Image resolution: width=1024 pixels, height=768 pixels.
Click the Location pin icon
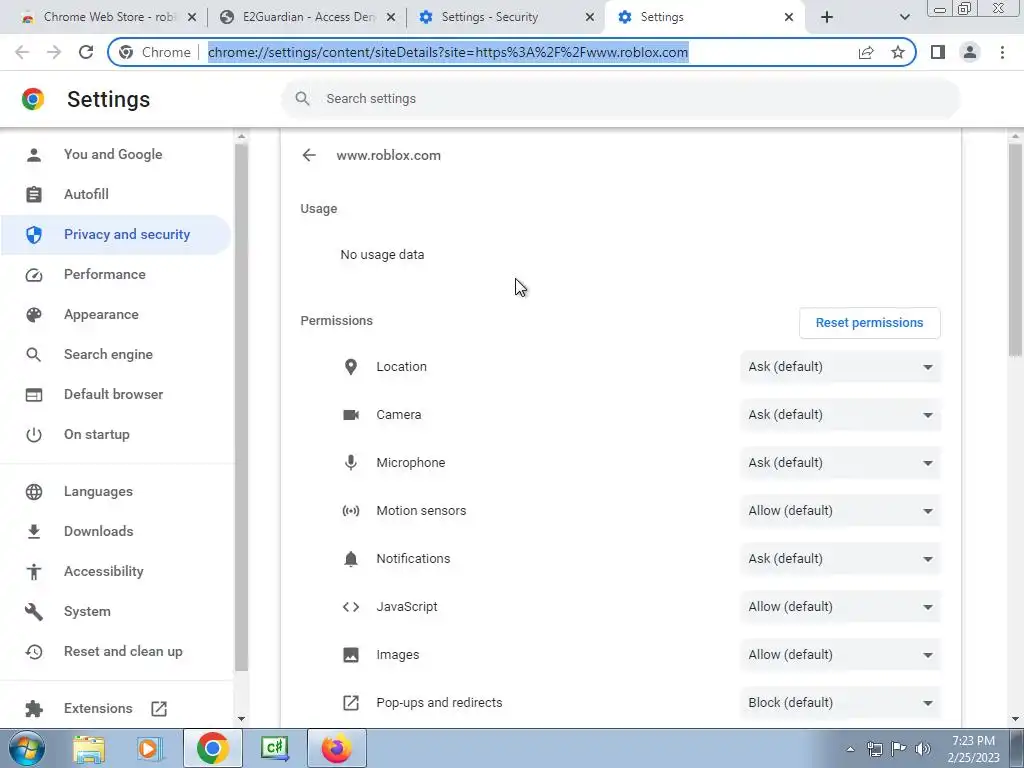(x=351, y=367)
